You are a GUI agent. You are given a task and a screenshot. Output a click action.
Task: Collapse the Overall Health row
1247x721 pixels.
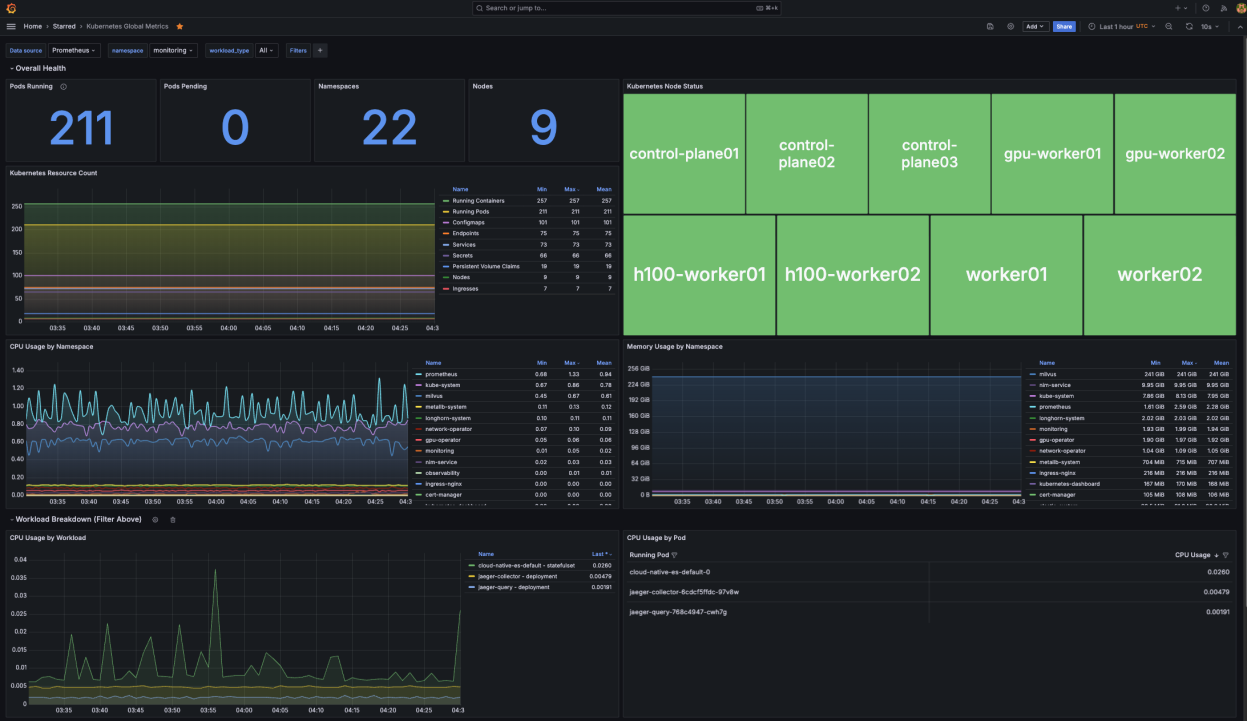pyautogui.click(x=38, y=68)
